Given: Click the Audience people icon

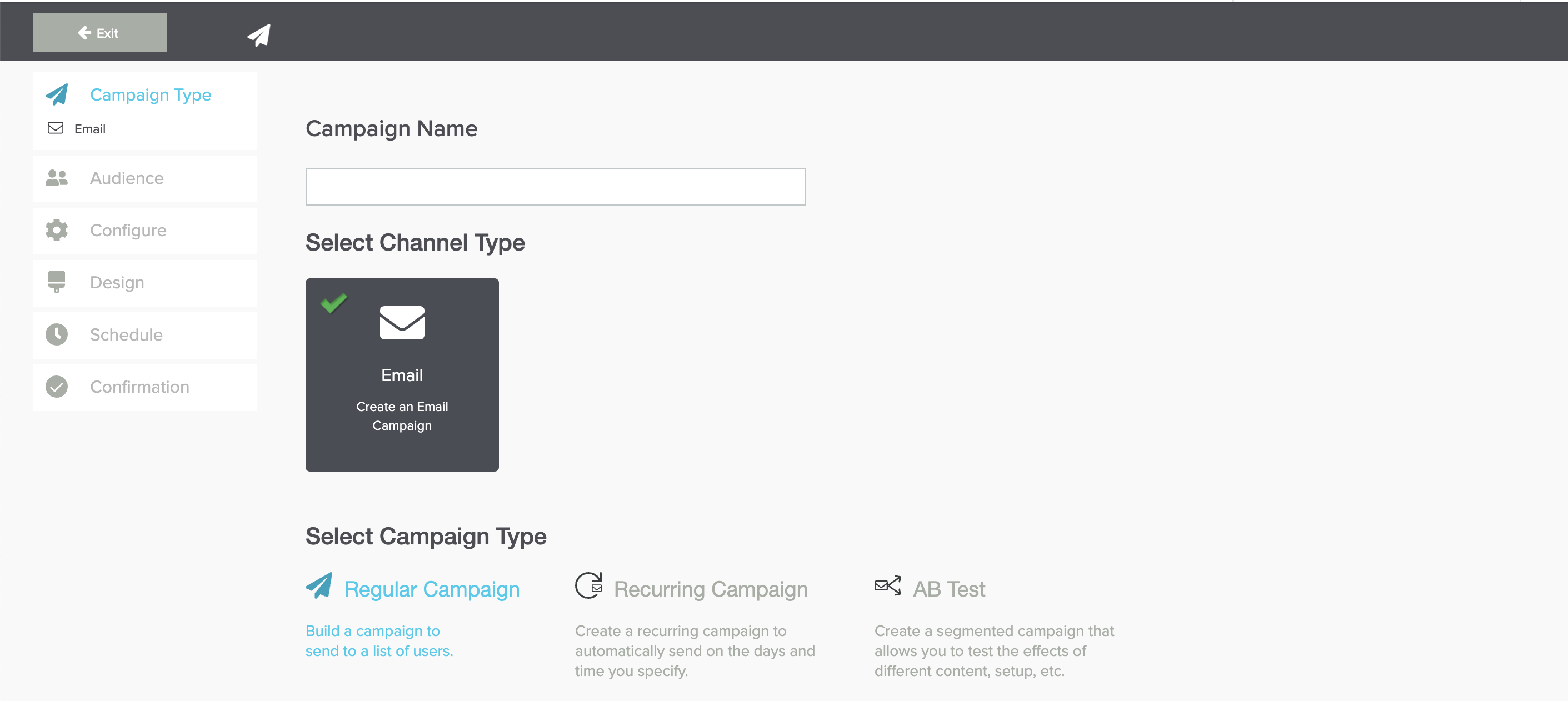Looking at the screenshot, I should point(57,178).
